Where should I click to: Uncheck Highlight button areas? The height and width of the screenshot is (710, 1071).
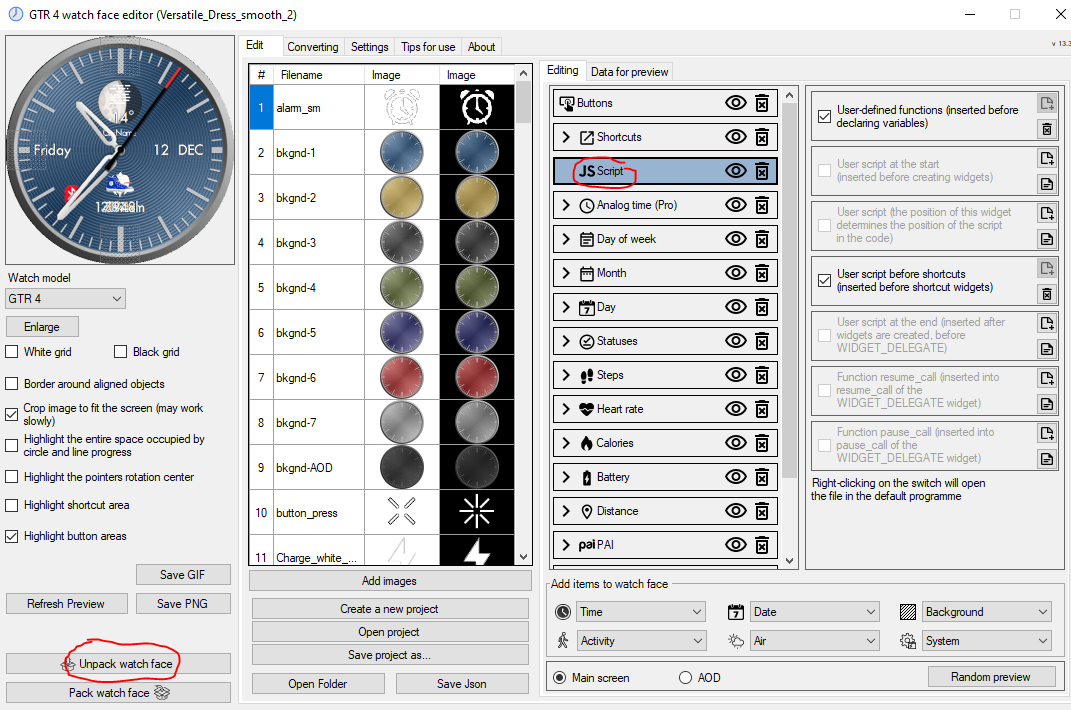click(12, 536)
